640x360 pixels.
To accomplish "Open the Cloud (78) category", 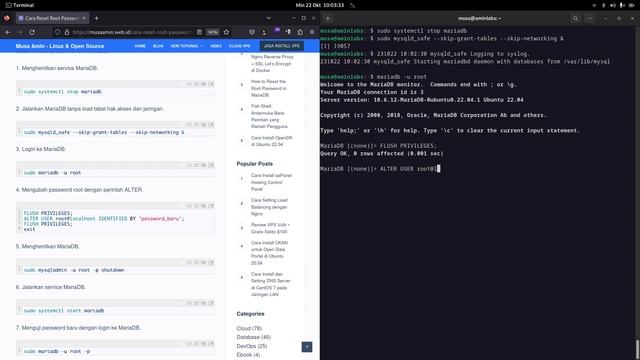I will click(x=249, y=329).
